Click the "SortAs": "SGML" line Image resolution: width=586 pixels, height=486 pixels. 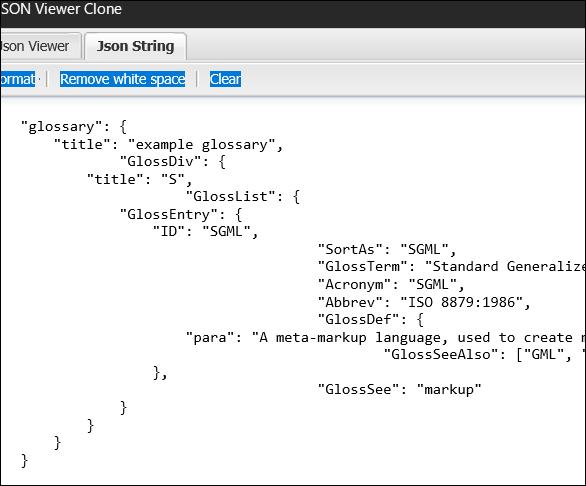click(x=387, y=249)
